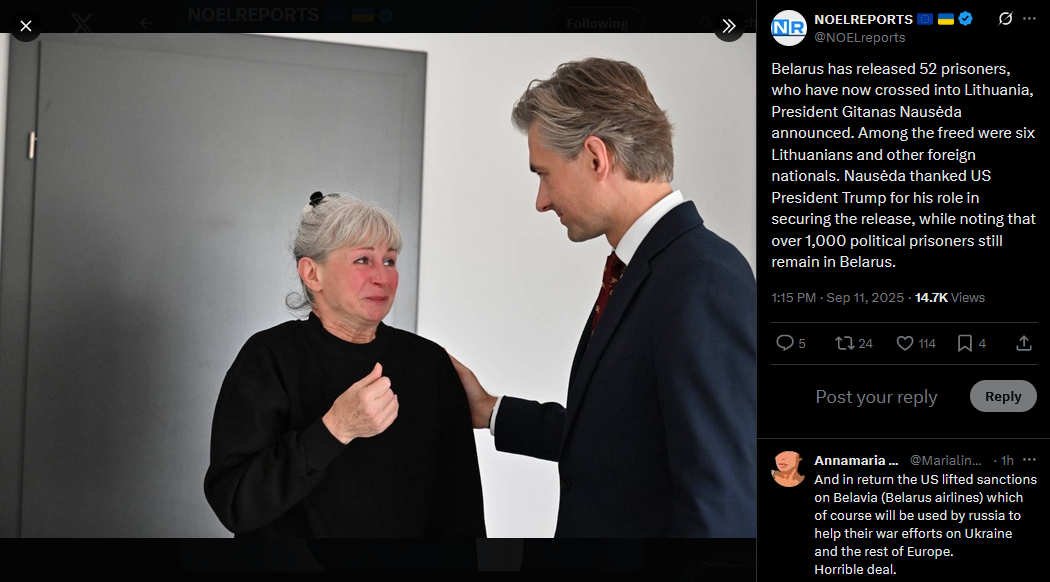Share the post via upload icon

(1023, 343)
